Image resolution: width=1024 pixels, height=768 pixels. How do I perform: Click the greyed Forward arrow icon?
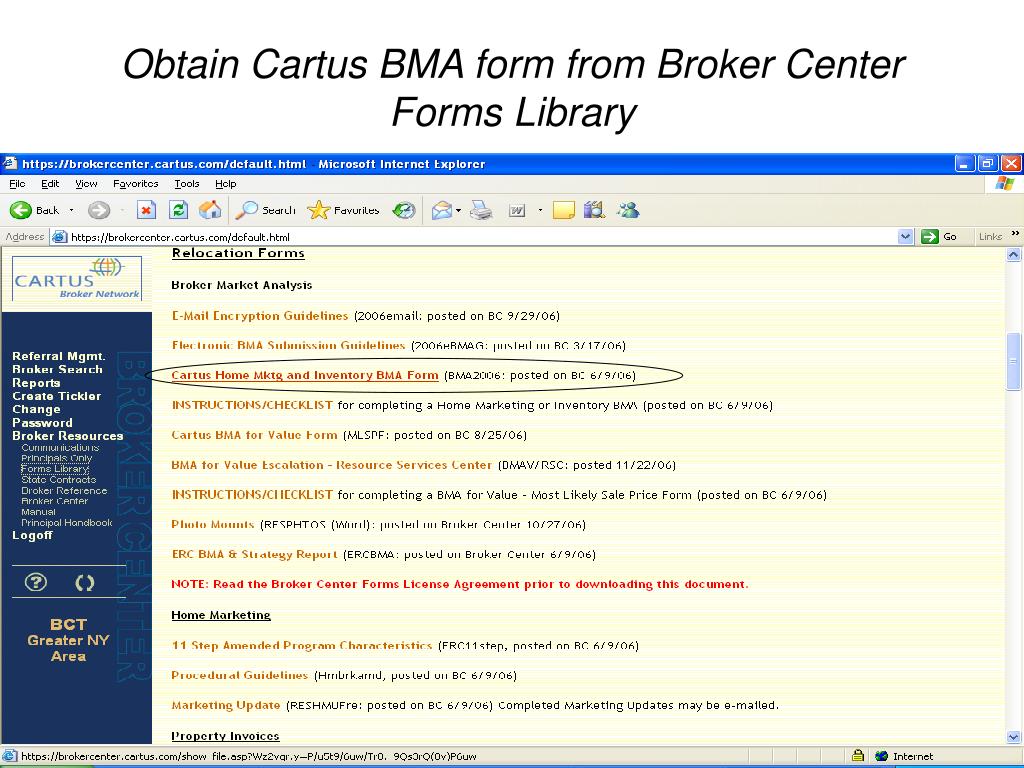tap(99, 210)
